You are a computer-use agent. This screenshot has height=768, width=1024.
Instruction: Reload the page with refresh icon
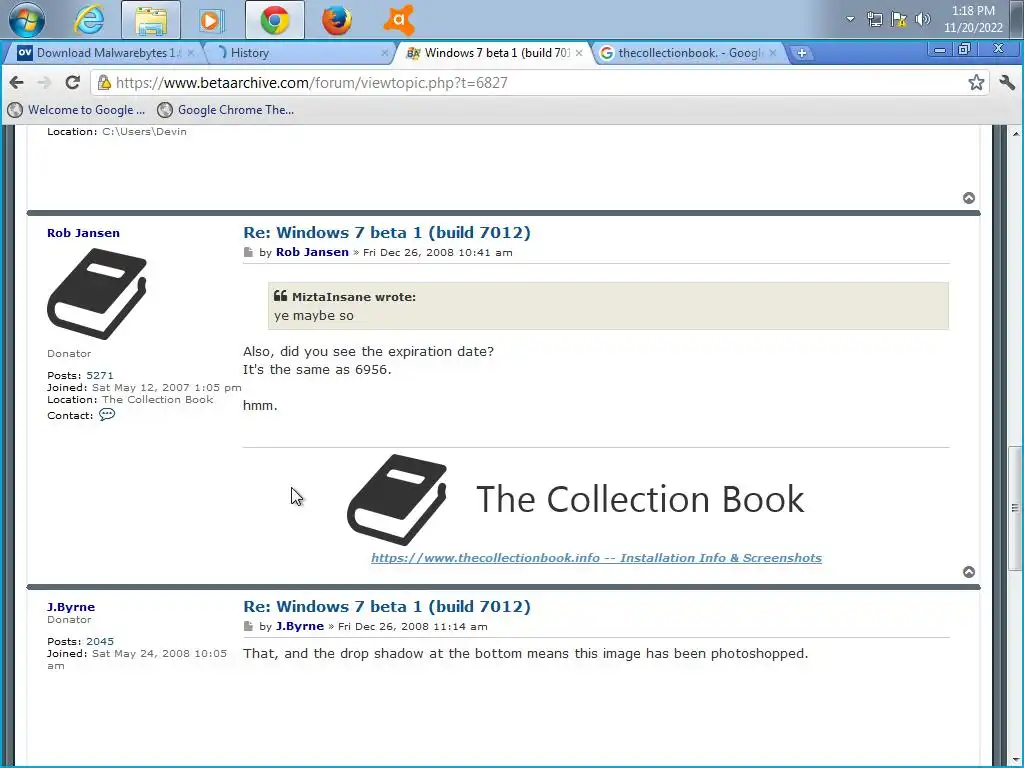72,83
